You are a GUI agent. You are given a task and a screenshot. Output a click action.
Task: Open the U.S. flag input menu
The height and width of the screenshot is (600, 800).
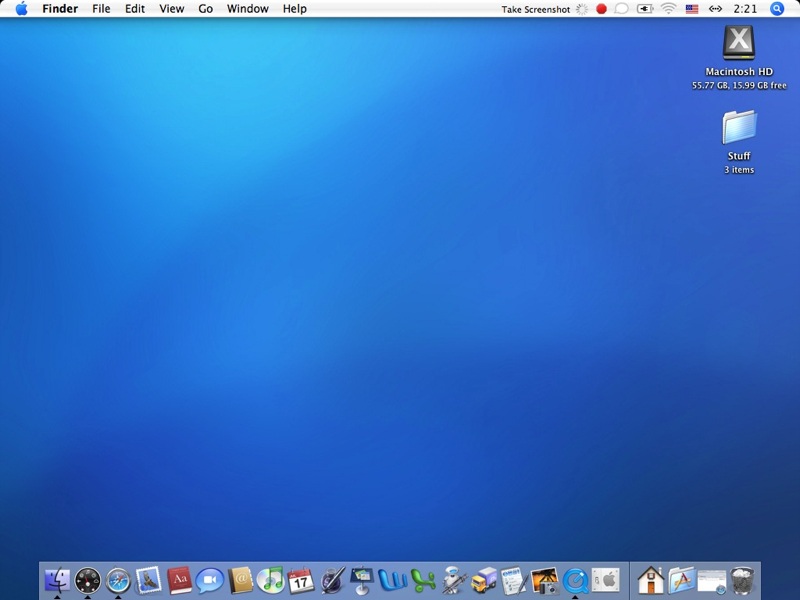tap(692, 9)
